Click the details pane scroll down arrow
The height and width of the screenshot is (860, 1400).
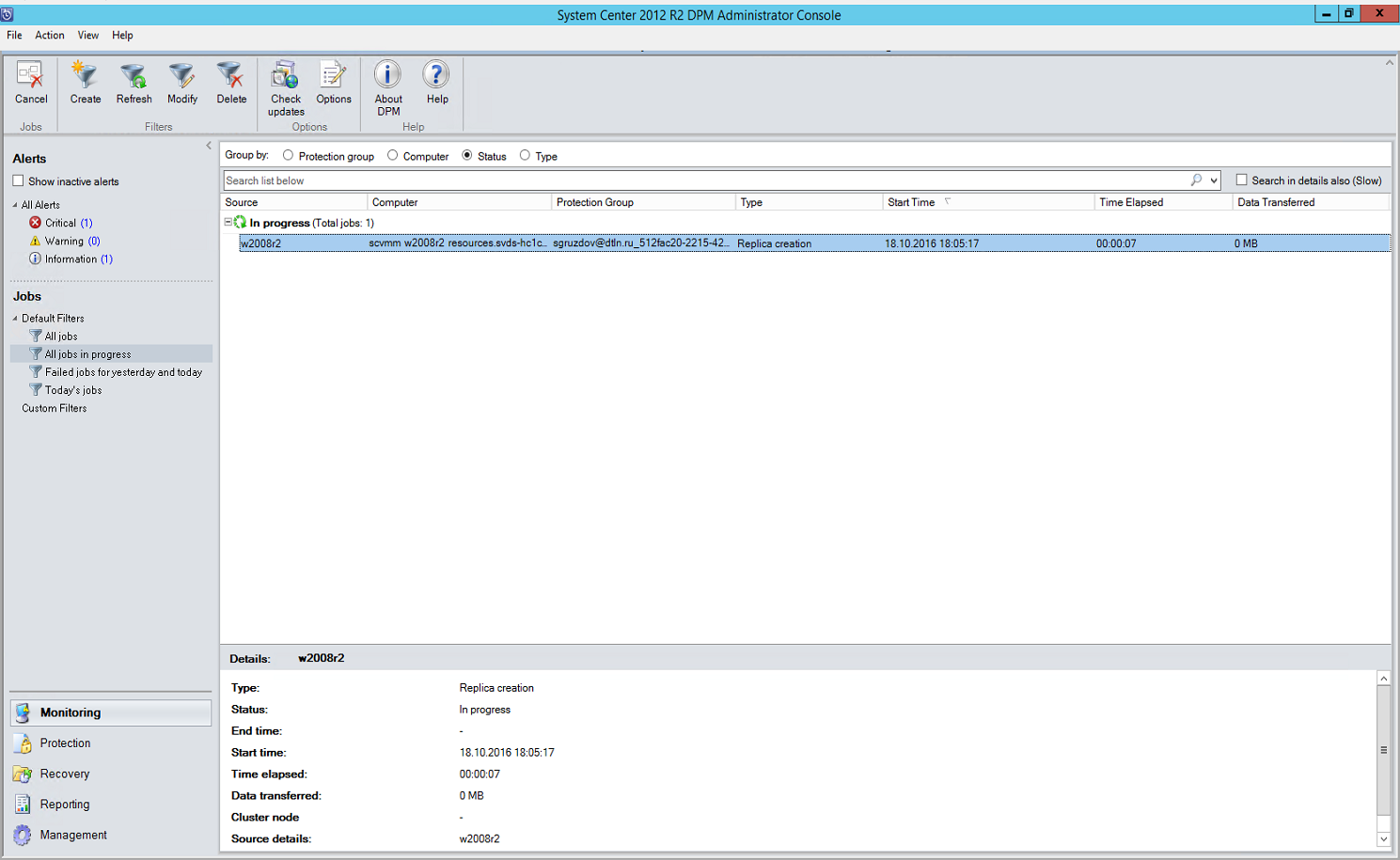[1383, 839]
